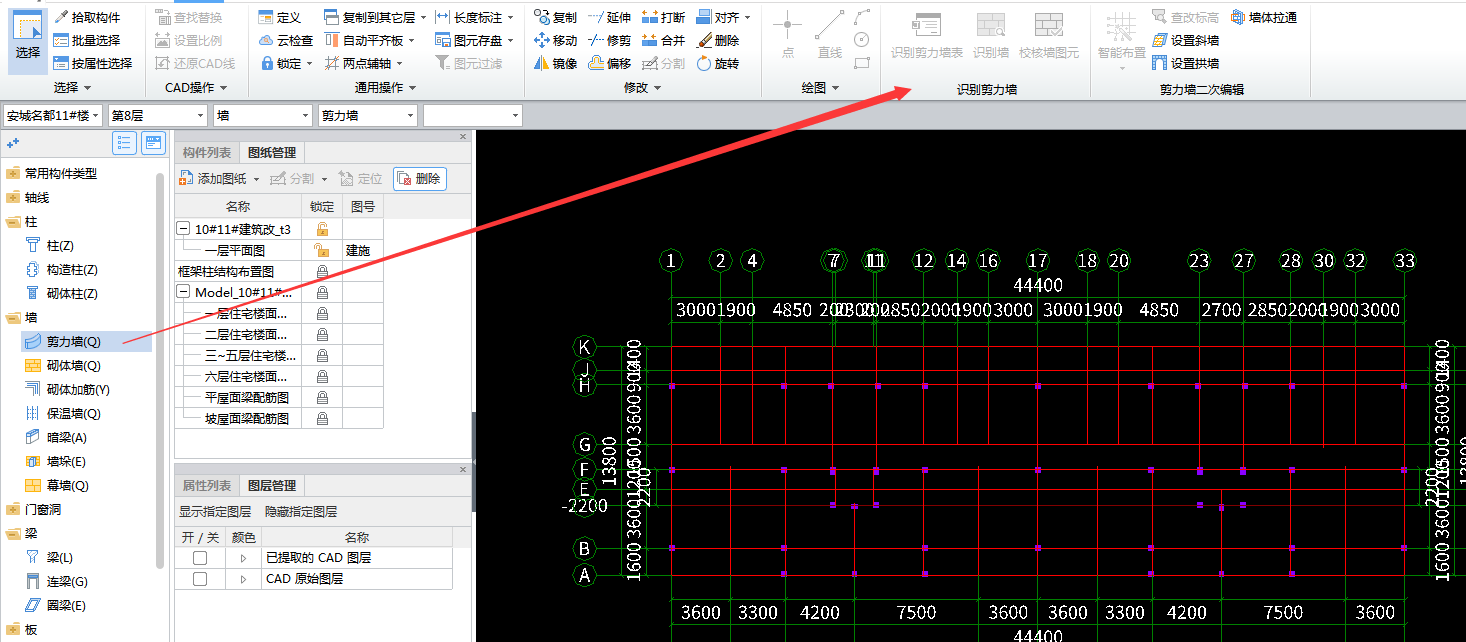The height and width of the screenshot is (642, 1466).
Task: Select the 移动 move tool
Action: tap(555, 40)
